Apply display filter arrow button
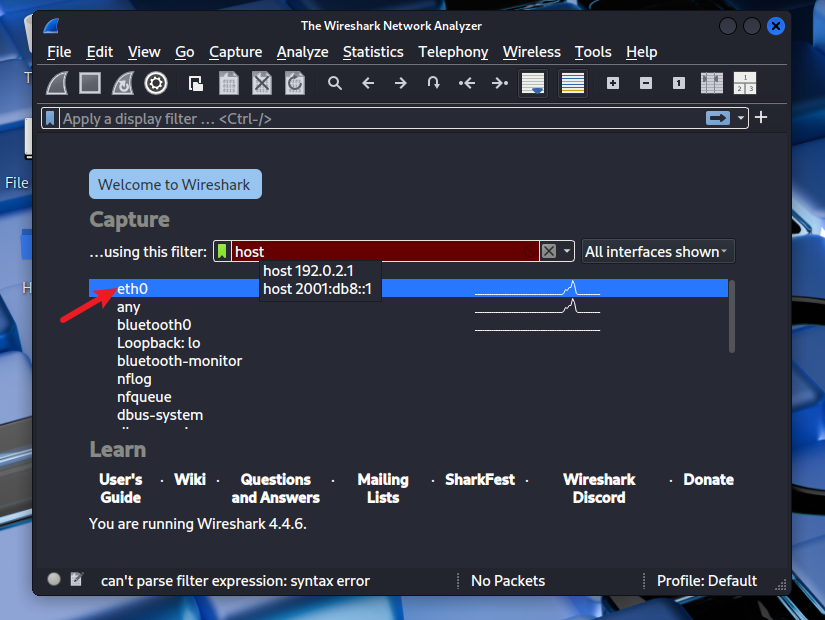Viewport: 825px width, 620px height. tap(718, 118)
